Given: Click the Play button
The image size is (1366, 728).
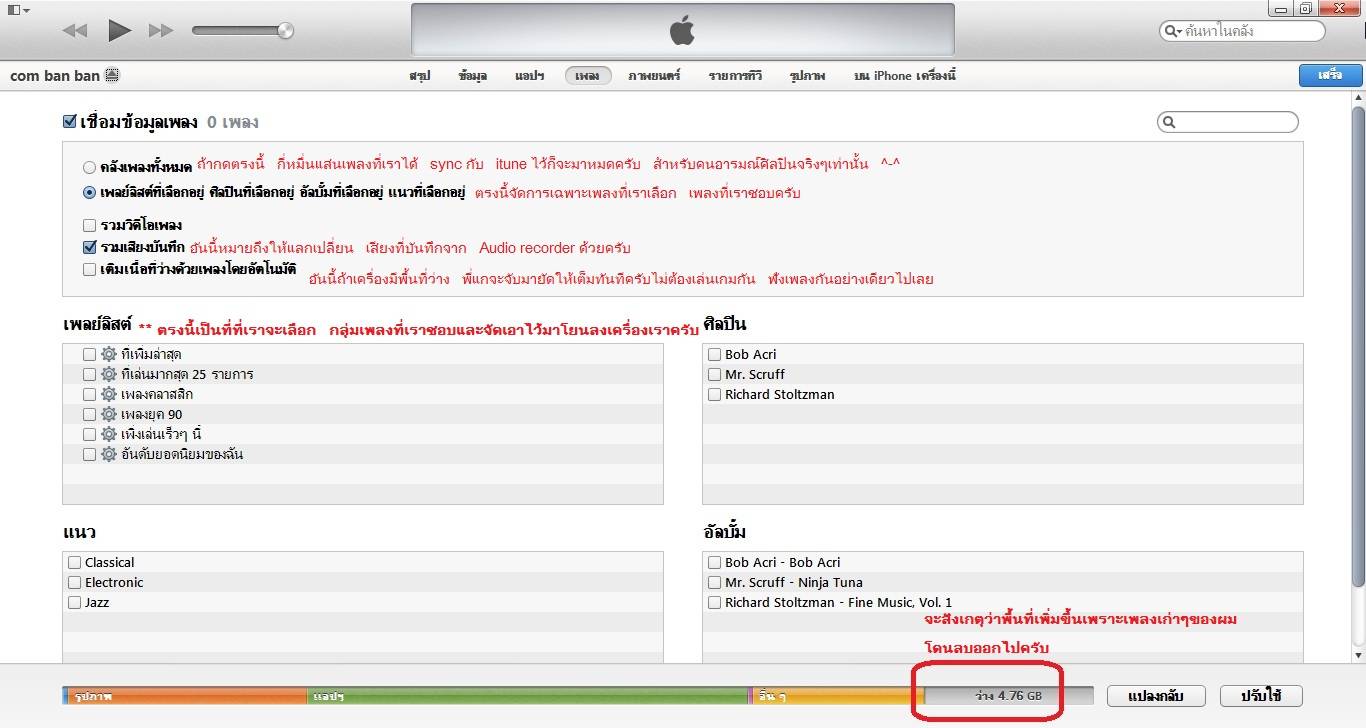Looking at the screenshot, I should coord(119,31).
